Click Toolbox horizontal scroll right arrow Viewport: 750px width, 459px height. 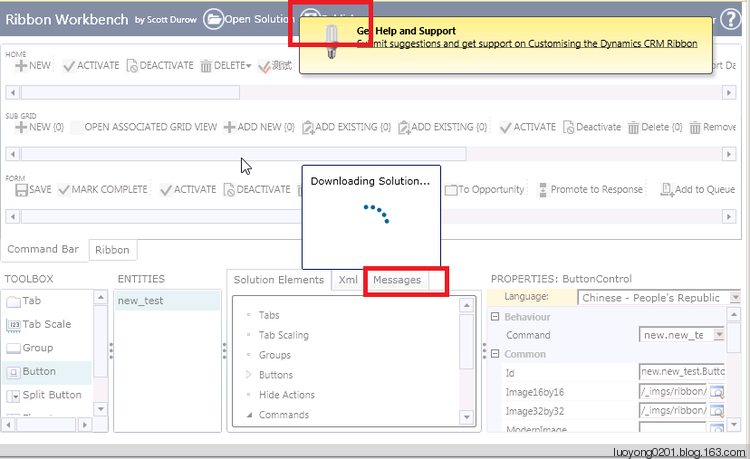[x=85, y=424]
